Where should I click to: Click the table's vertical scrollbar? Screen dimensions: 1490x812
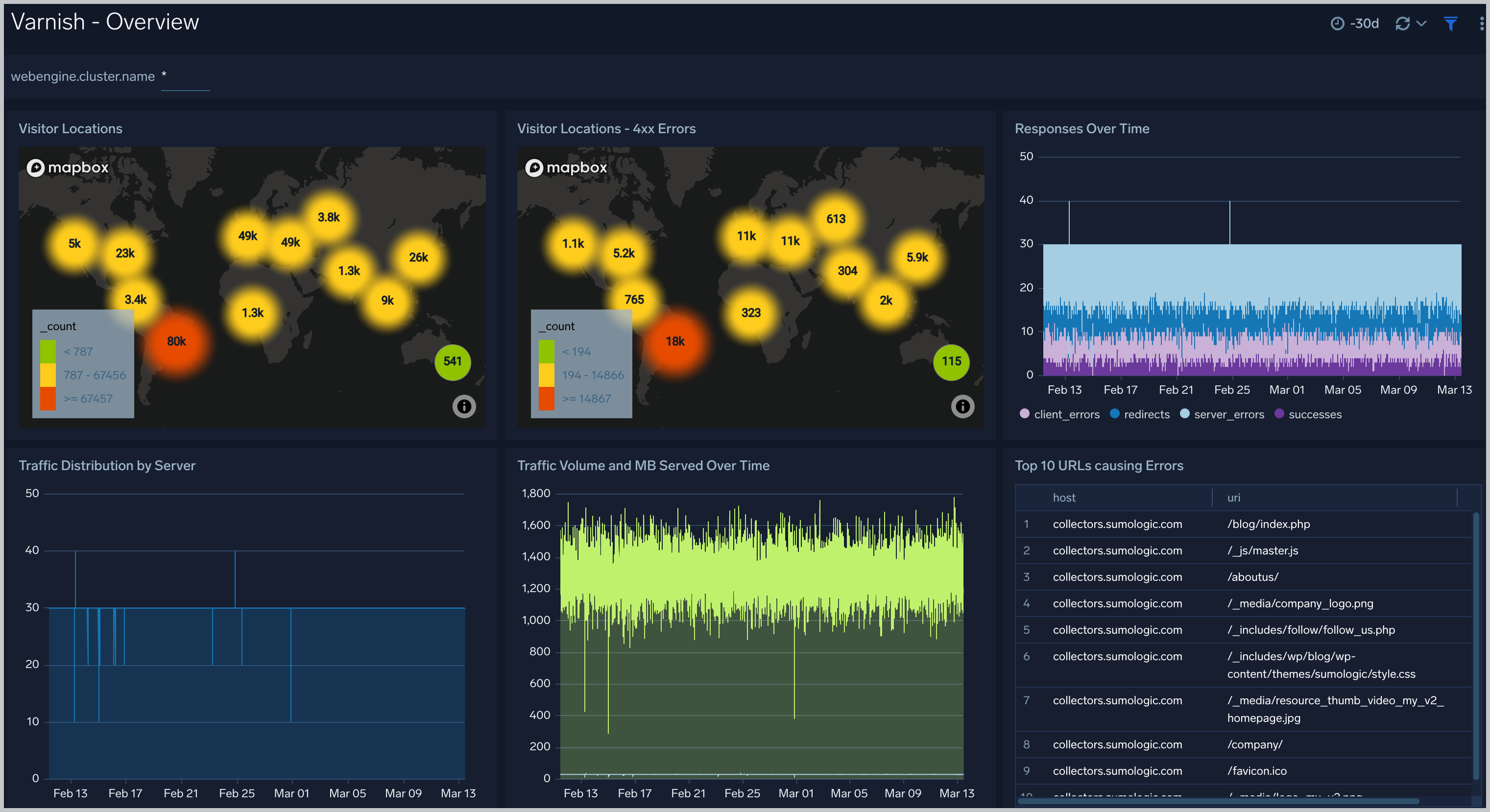pos(1475,645)
